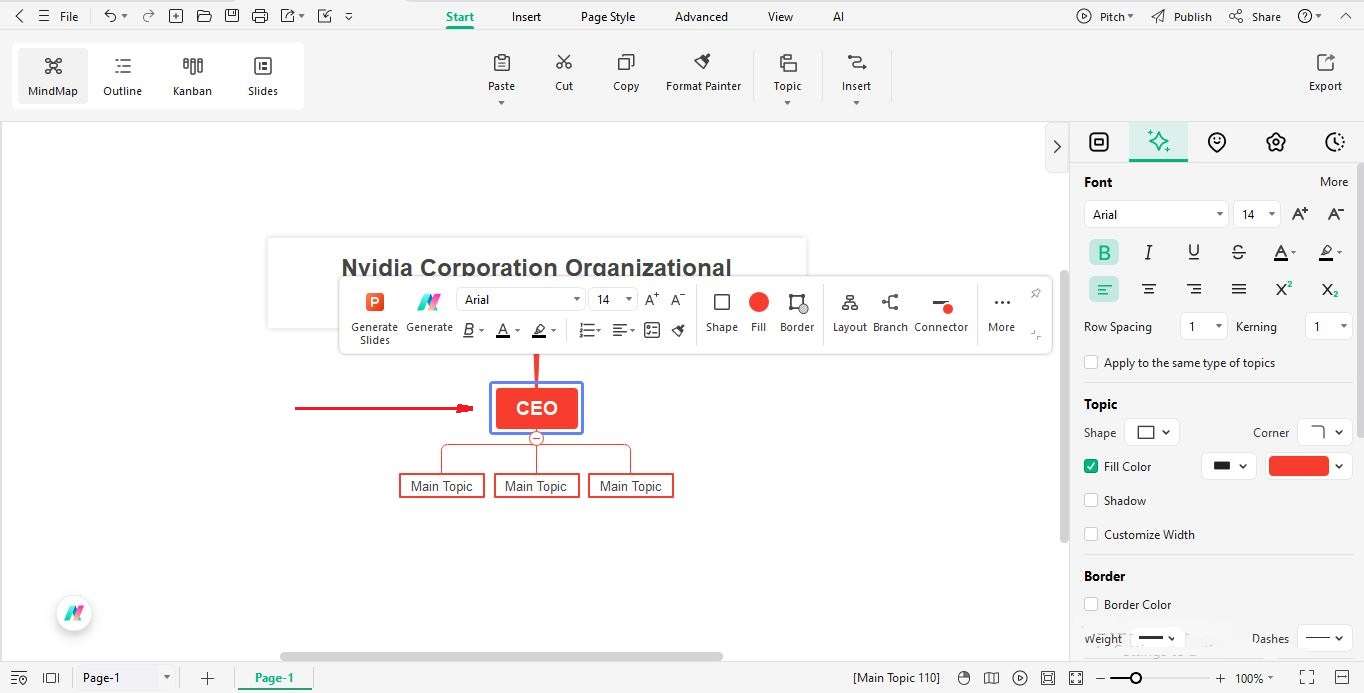The width and height of the screenshot is (1364, 693).
Task: Click Connector in floating toolbar
Action: pos(941,312)
